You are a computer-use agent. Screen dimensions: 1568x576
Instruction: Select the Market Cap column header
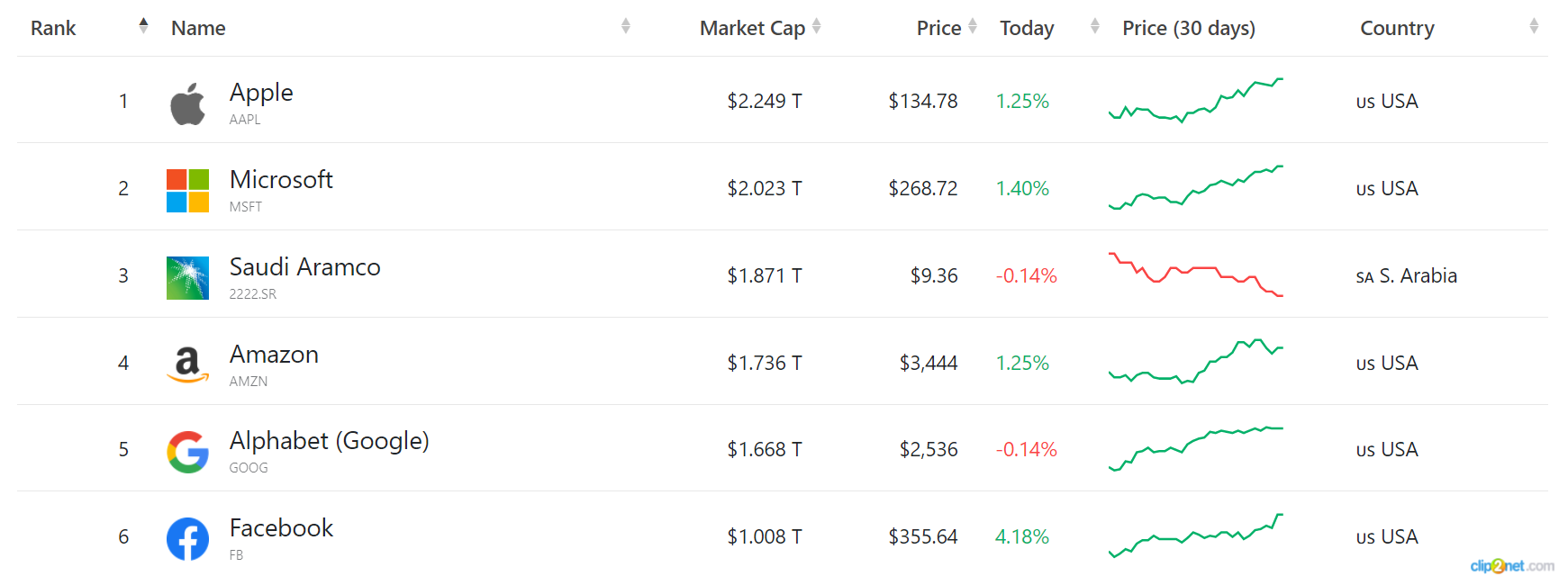[752, 28]
